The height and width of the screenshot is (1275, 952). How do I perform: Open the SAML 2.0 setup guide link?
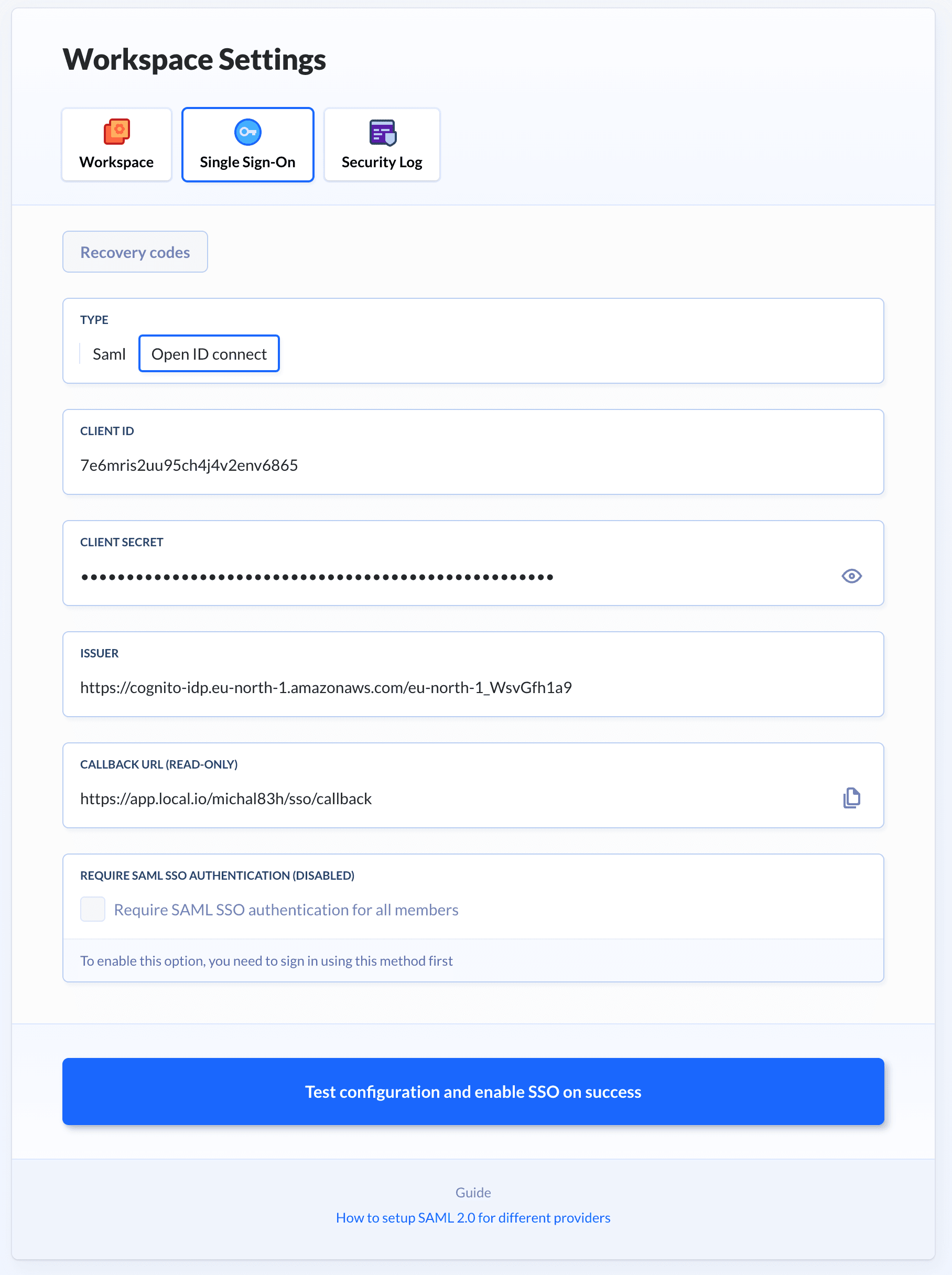click(473, 1217)
